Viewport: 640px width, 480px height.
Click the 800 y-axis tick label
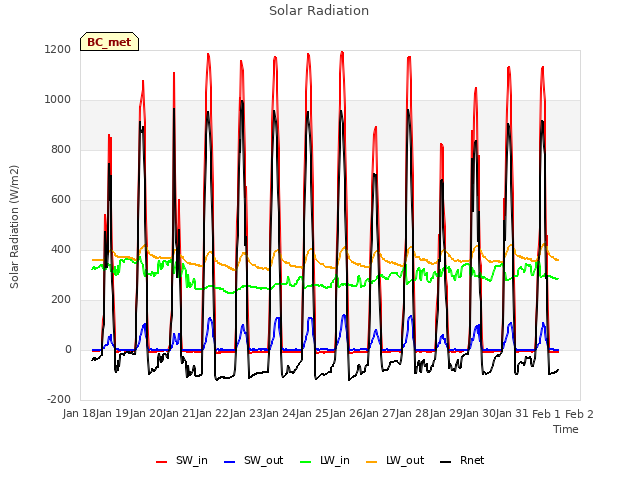61,149
